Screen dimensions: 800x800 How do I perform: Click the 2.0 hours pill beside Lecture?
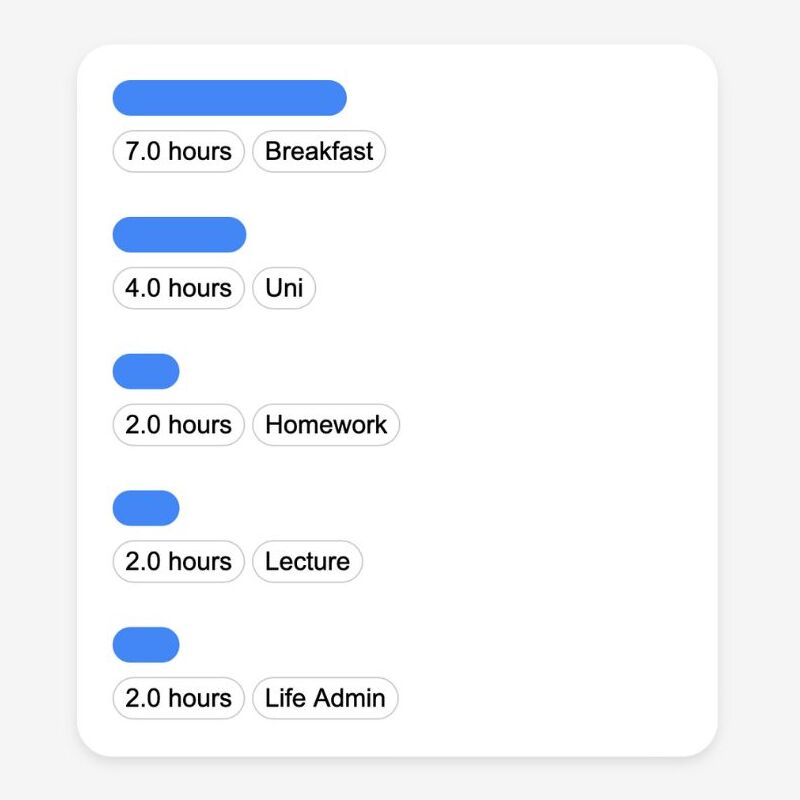click(179, 562)
